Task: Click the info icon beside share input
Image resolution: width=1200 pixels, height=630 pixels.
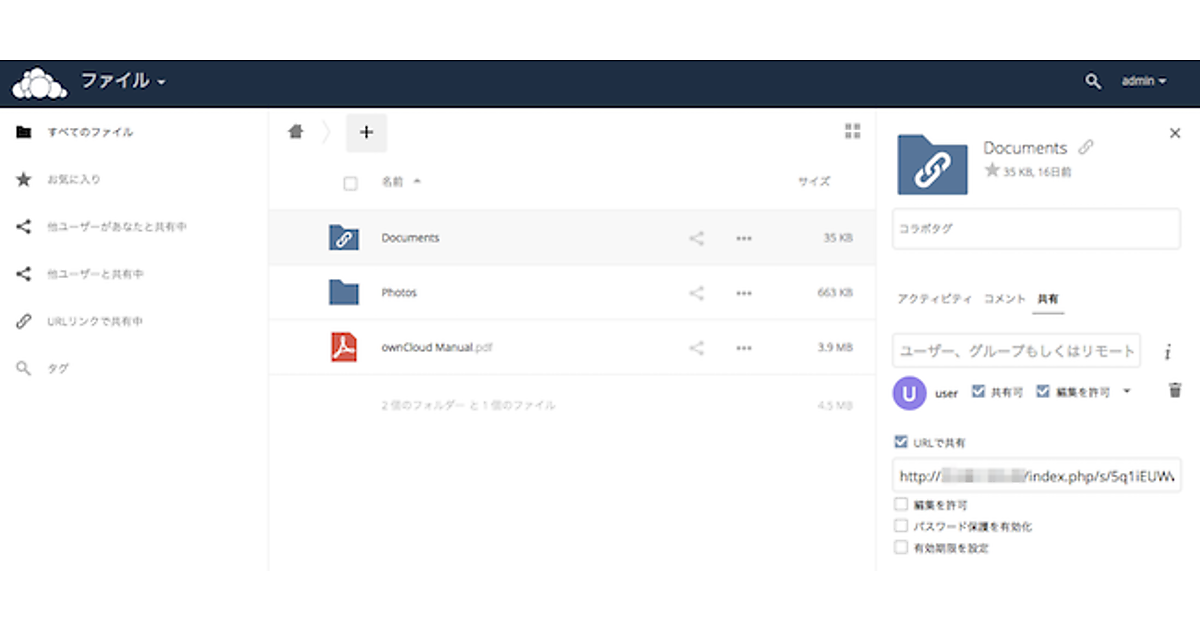Action: [1167, 352]
